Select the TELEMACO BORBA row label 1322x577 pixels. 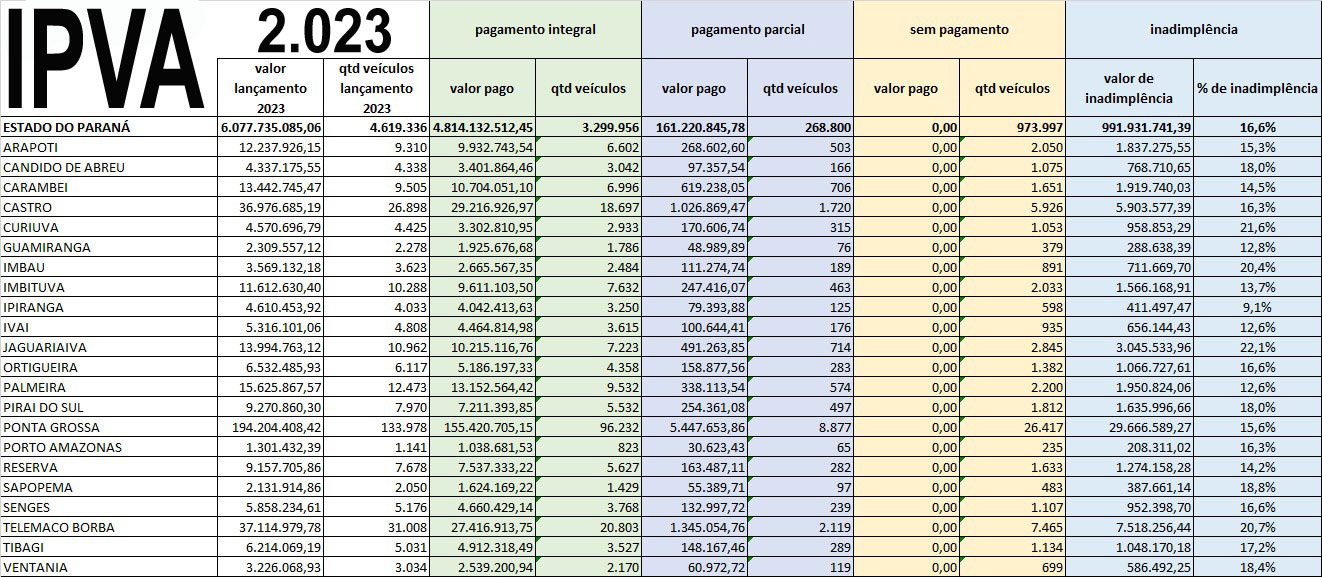click(x=110, y=527)
